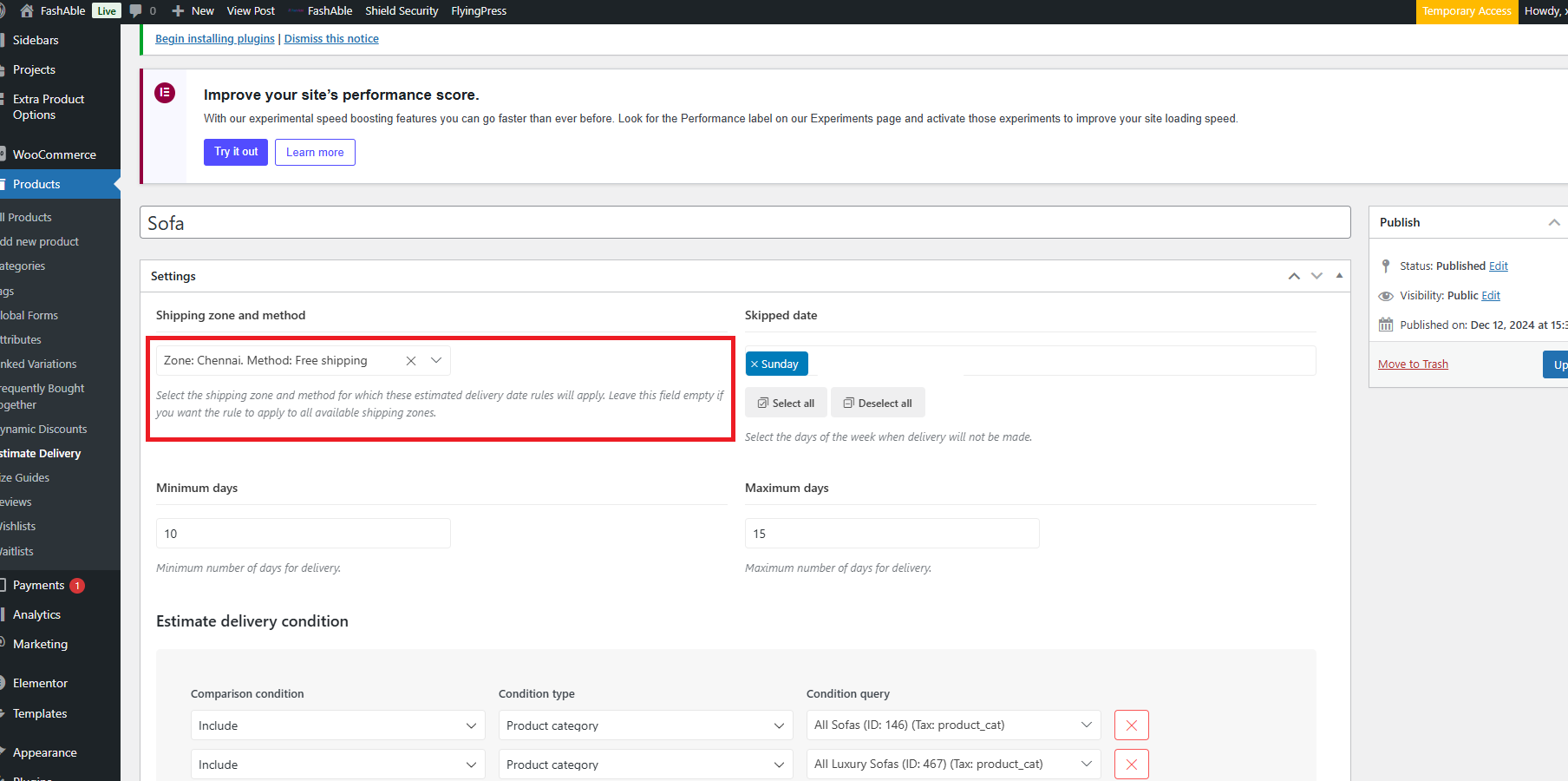Click Temporary Access in the admin bar
This screenshot has width=1568, height=781.
pyautogui.click(x=1467, y=11)
